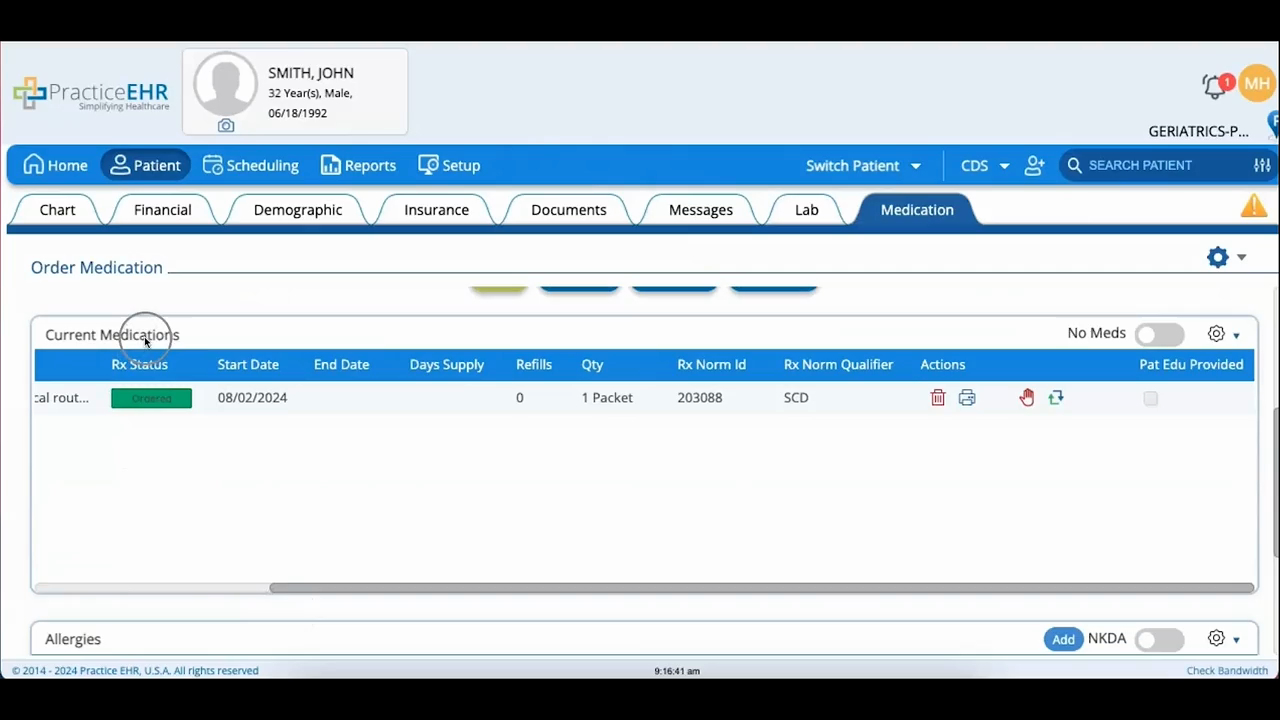Click the vertical page scrollbar
The height and width of the screenshot is (720, 1280).
[1275, 482]
